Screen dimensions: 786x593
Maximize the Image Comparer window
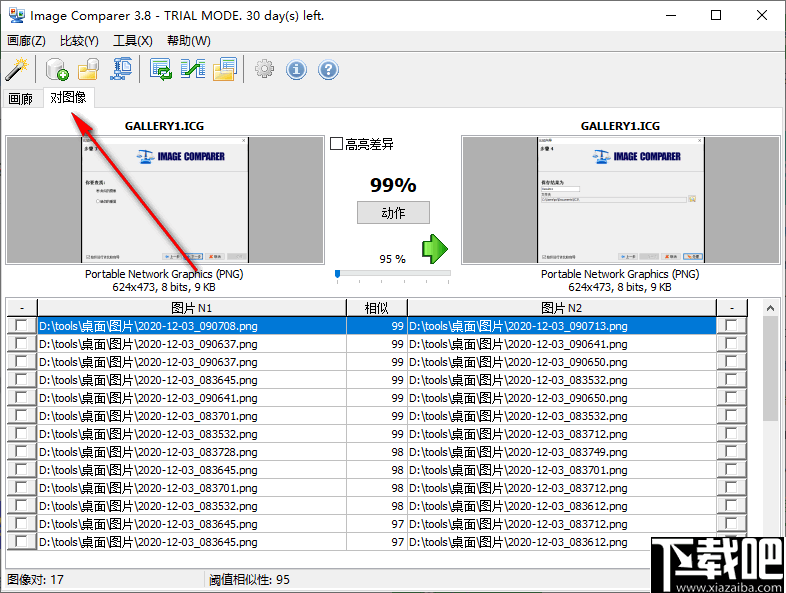point(716,15)
